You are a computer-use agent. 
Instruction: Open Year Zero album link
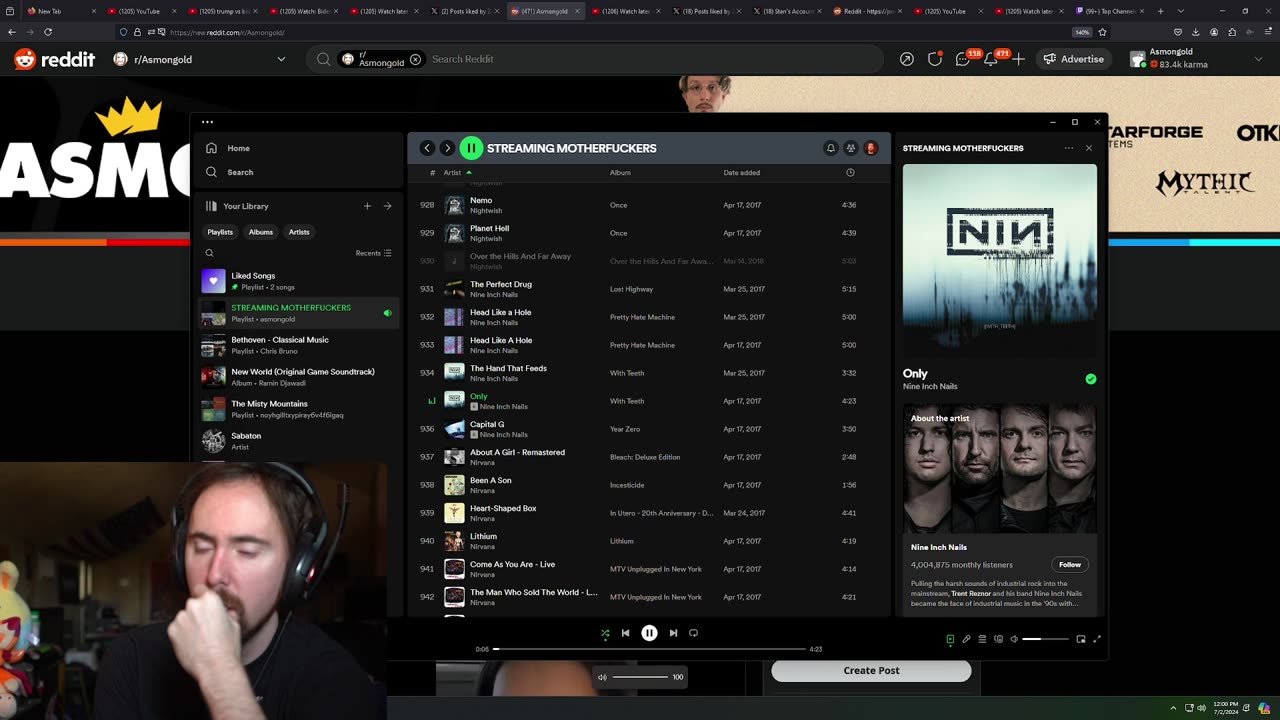(x=625, y=429)
